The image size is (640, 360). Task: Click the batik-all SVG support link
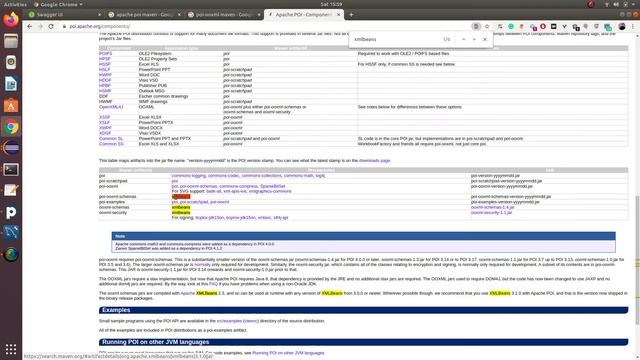pos(213,191)
